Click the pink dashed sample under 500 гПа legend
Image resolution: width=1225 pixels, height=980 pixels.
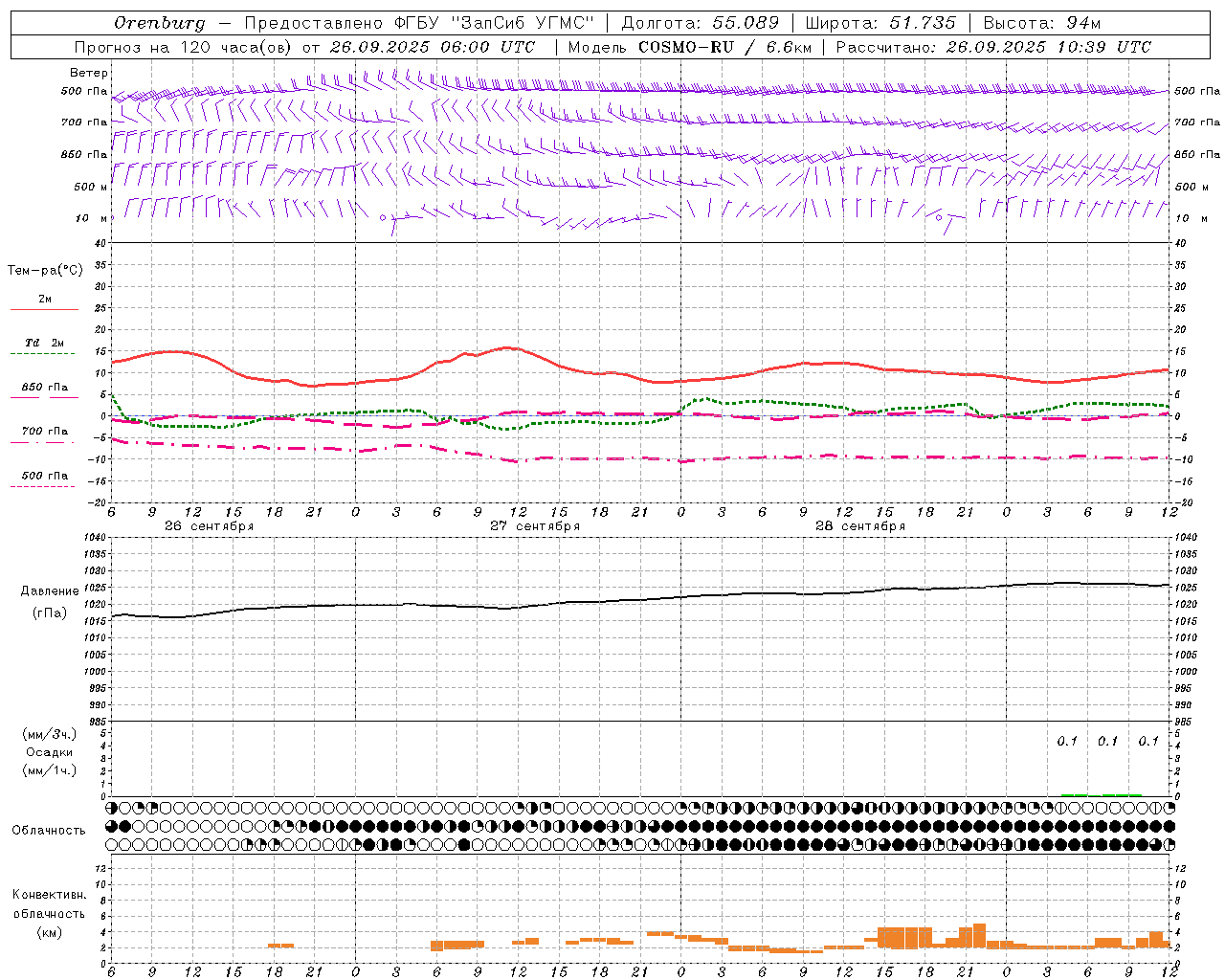[x=44, y=486]
